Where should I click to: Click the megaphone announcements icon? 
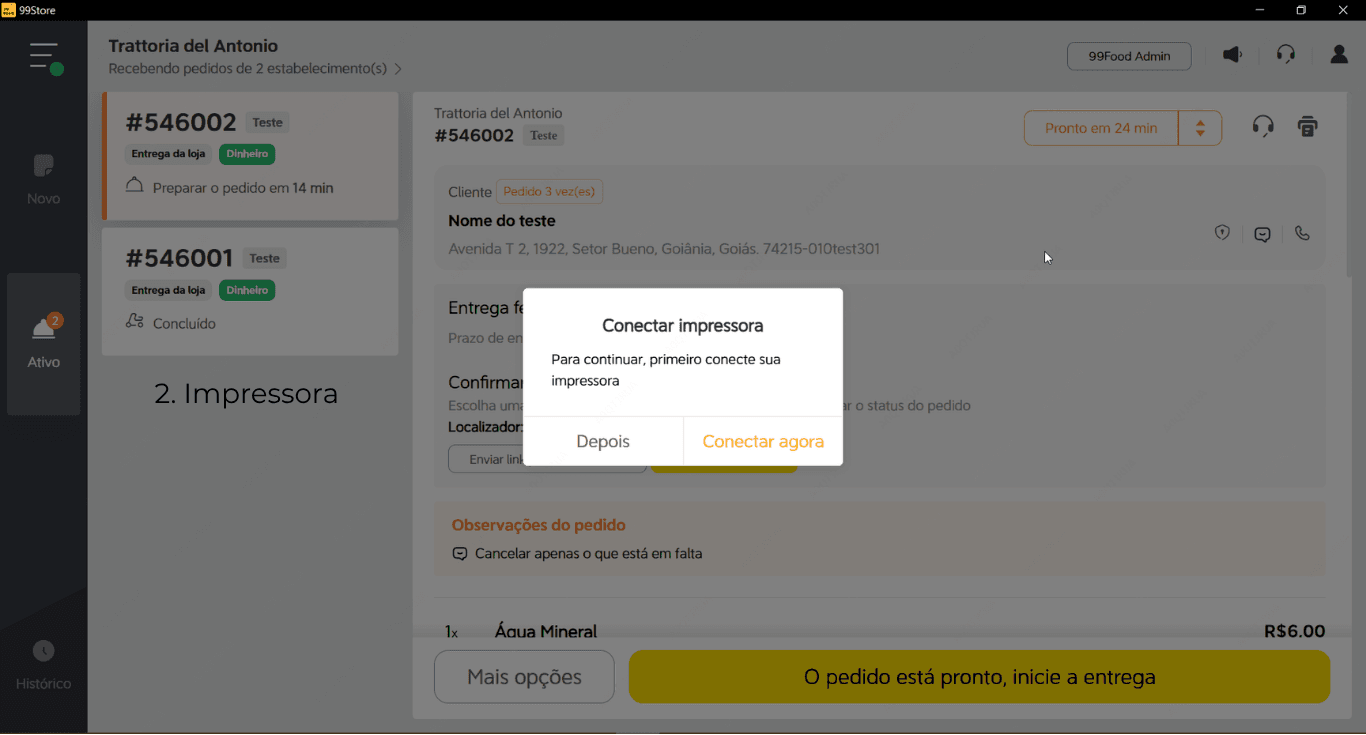(1233, 55)
